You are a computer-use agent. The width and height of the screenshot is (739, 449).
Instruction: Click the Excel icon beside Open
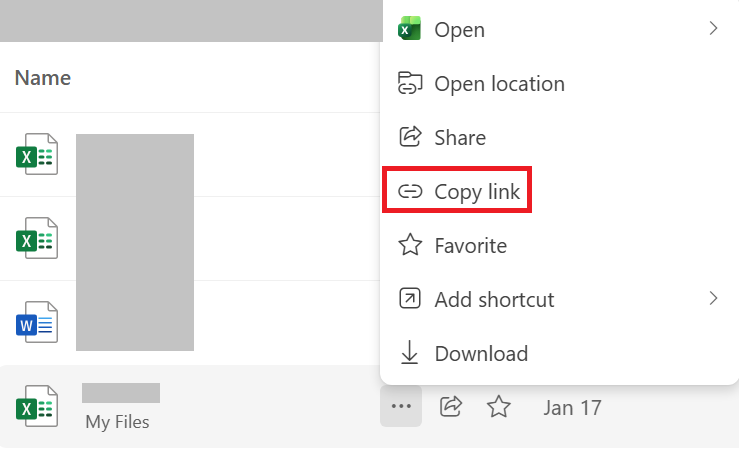point(409,29)
